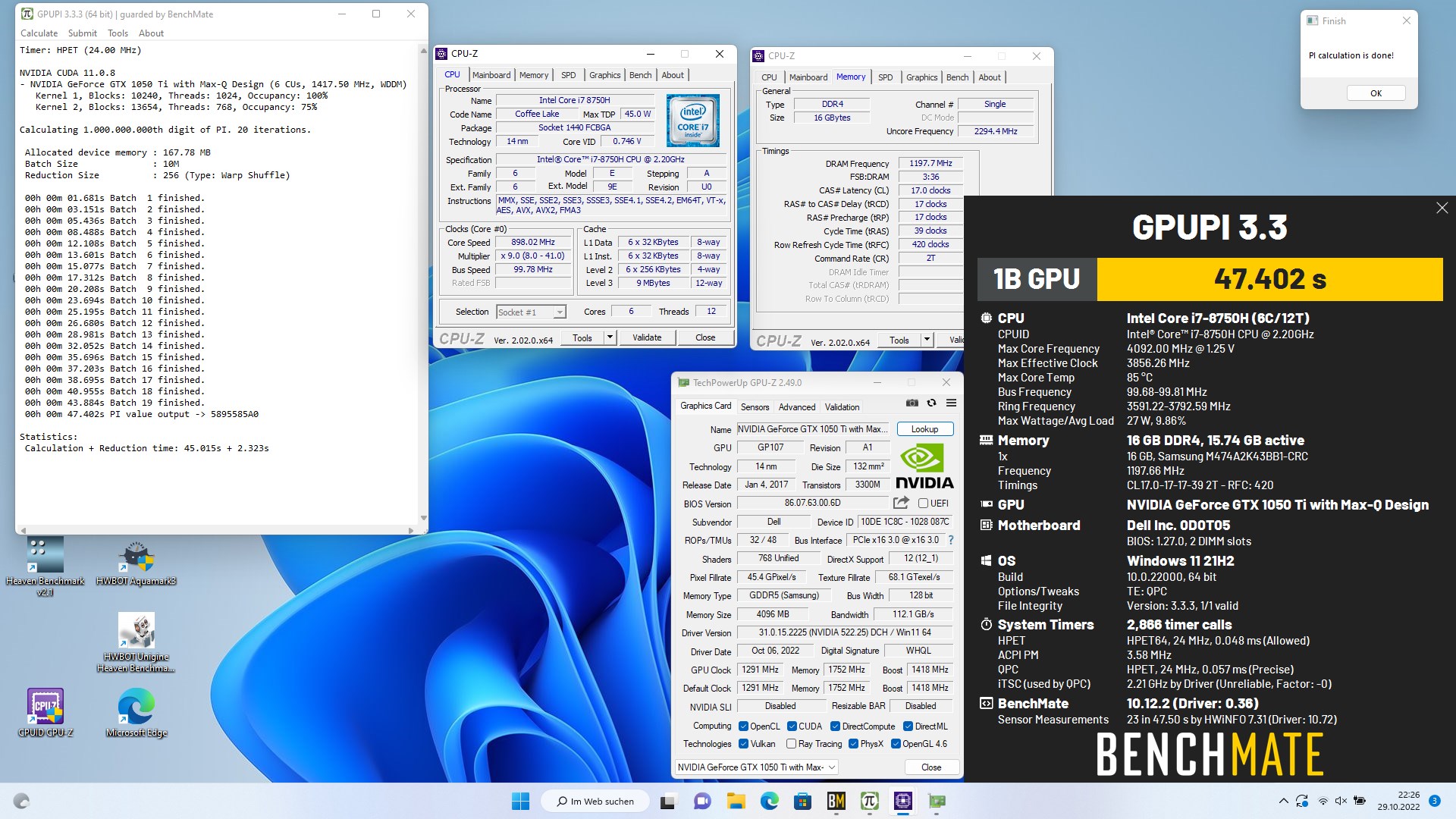This screenshot has width=1456, height=819.
Task: Click the Close button in CPU-Z CPU window
Action: 705,337
